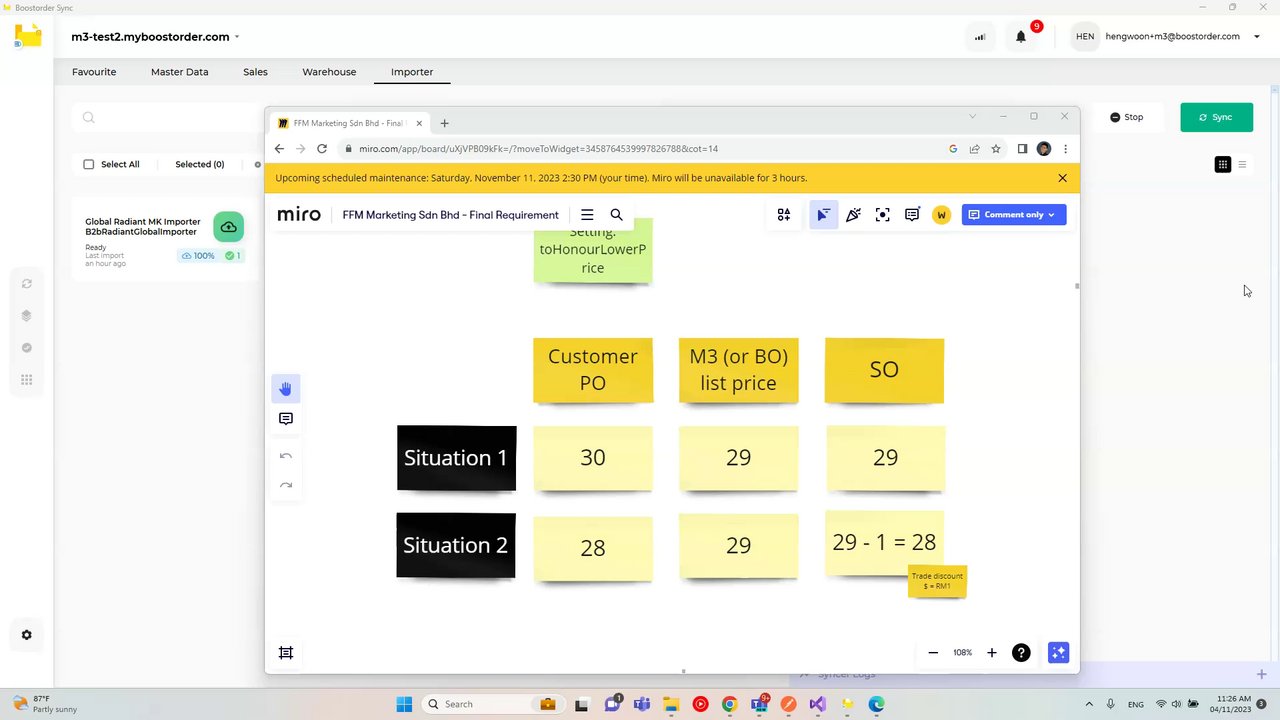Click the Chrome address bar URL
Image resolution: width=1280 pixels, height=720 pixels.
[538, 149]
